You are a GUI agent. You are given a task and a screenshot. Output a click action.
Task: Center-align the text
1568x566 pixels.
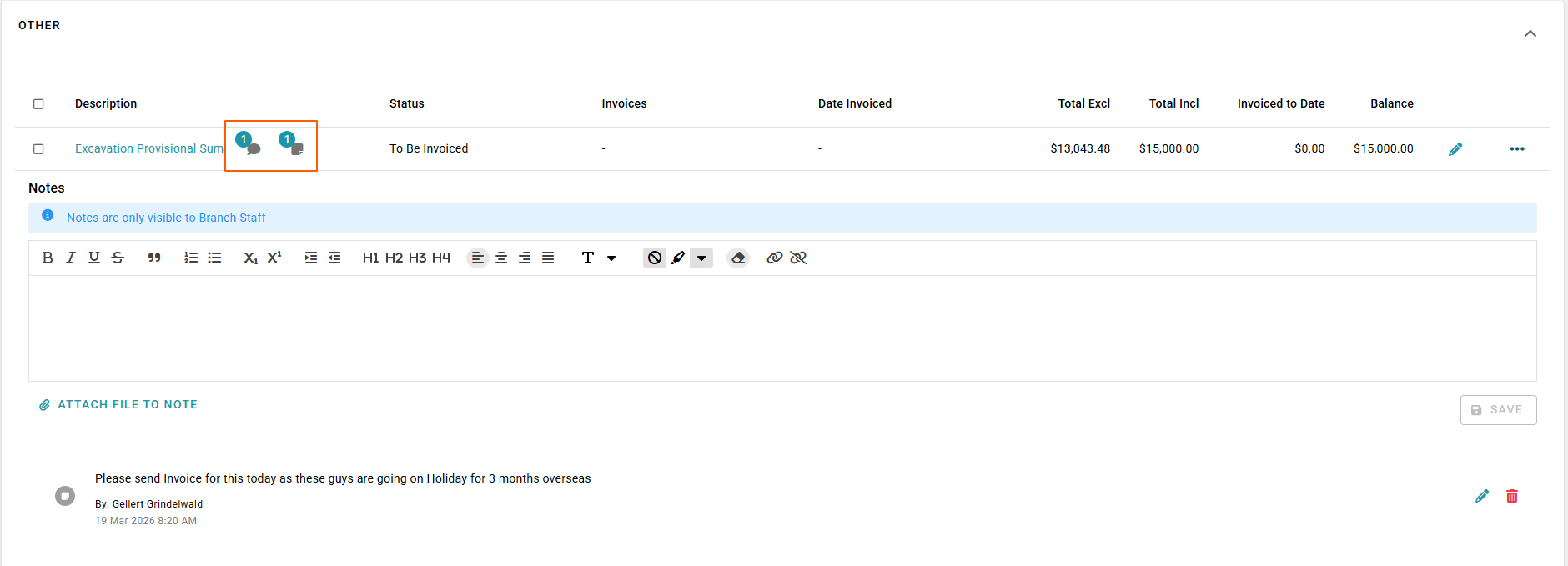tap(501, 258)
